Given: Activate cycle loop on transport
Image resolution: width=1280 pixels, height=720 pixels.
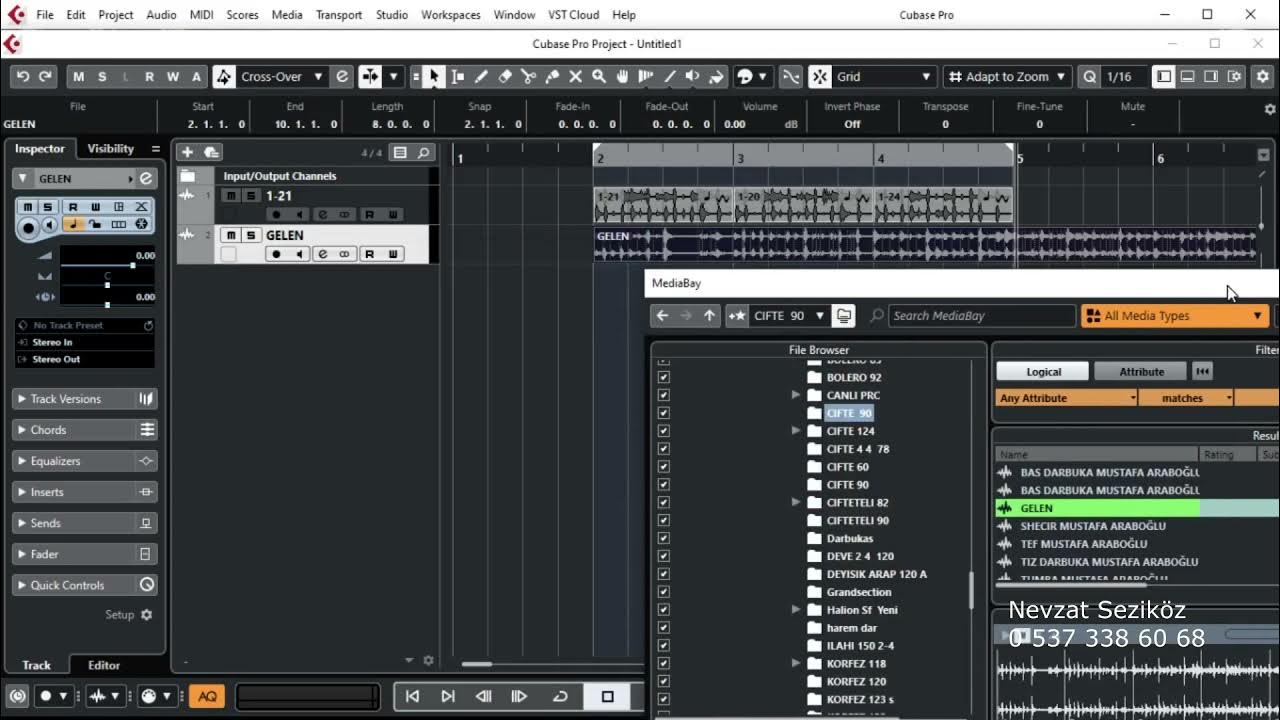Looking at the screenshot, I should point(560,696).
